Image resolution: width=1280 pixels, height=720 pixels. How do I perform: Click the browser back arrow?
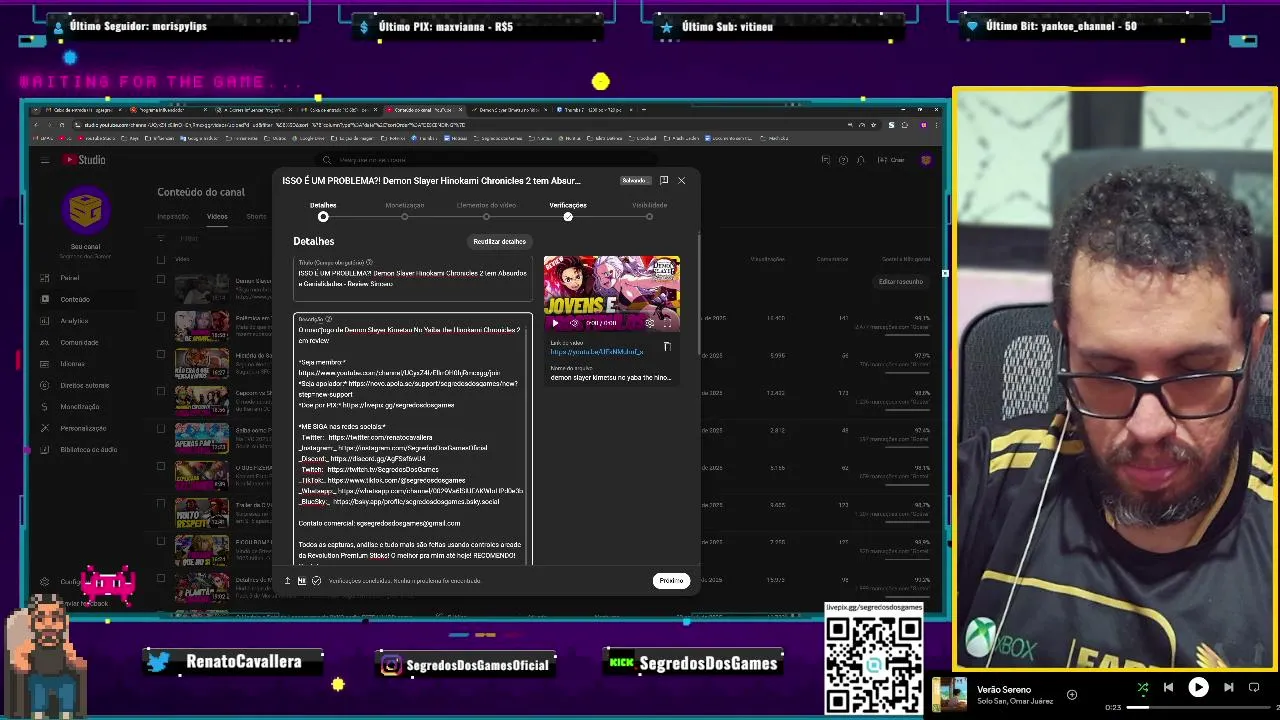[35, 125]
